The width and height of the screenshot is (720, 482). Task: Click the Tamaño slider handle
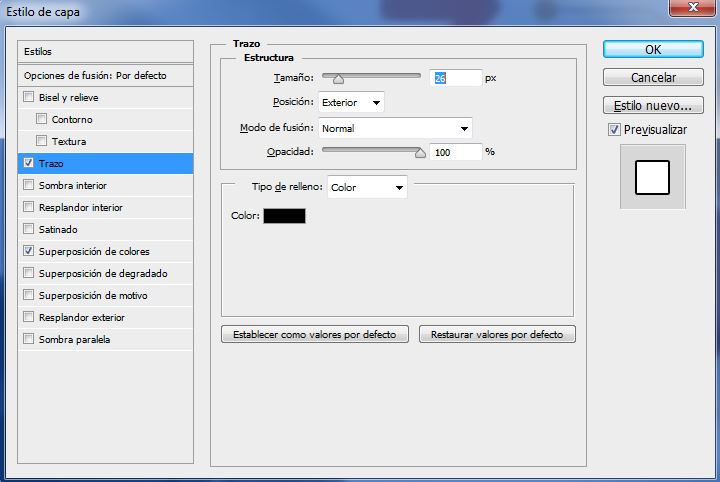point(338,79)
